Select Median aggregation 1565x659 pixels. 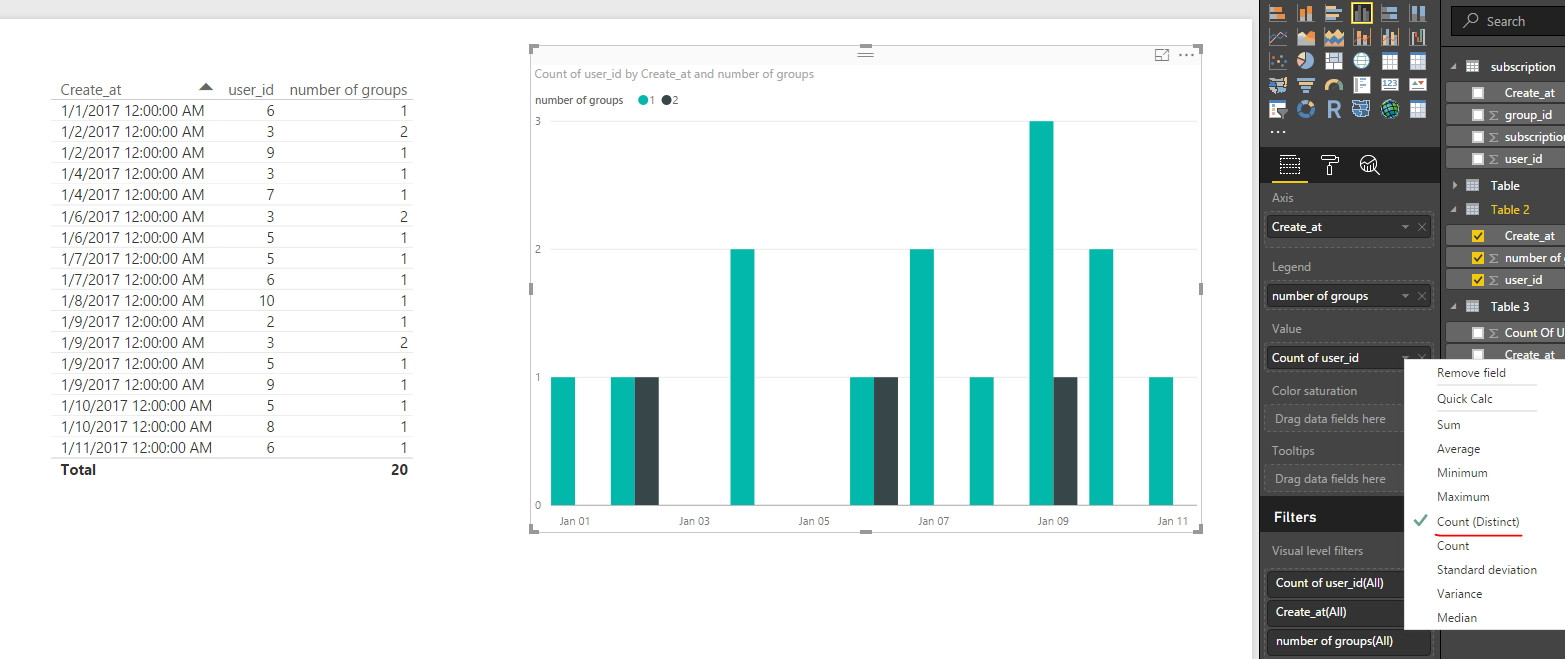click(x=1456, y=618)
